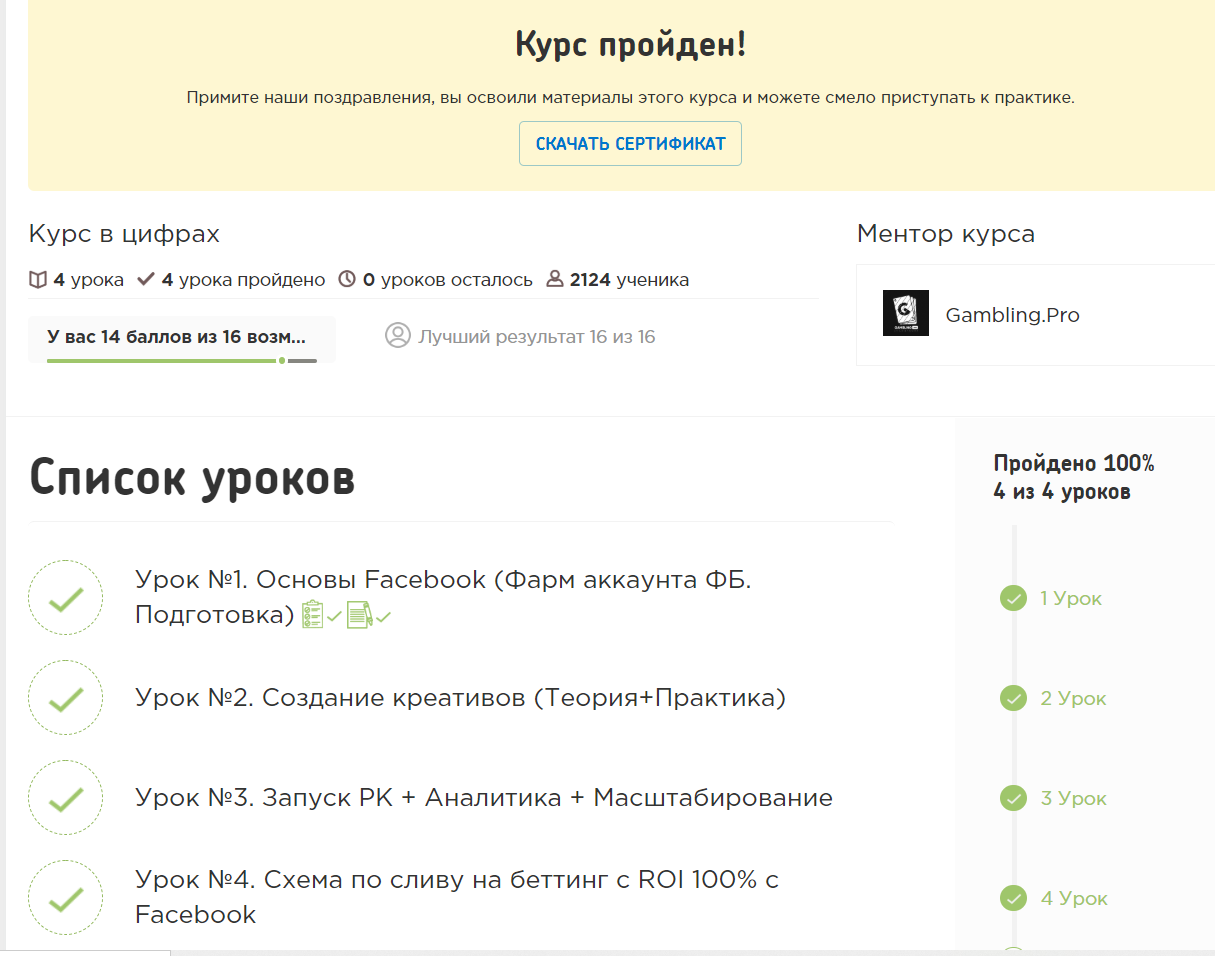This screenshot has height=956, width=1215.
Task: Select the 'Лучший результат 16 из 16' tab
Action: tap(520, 337)
